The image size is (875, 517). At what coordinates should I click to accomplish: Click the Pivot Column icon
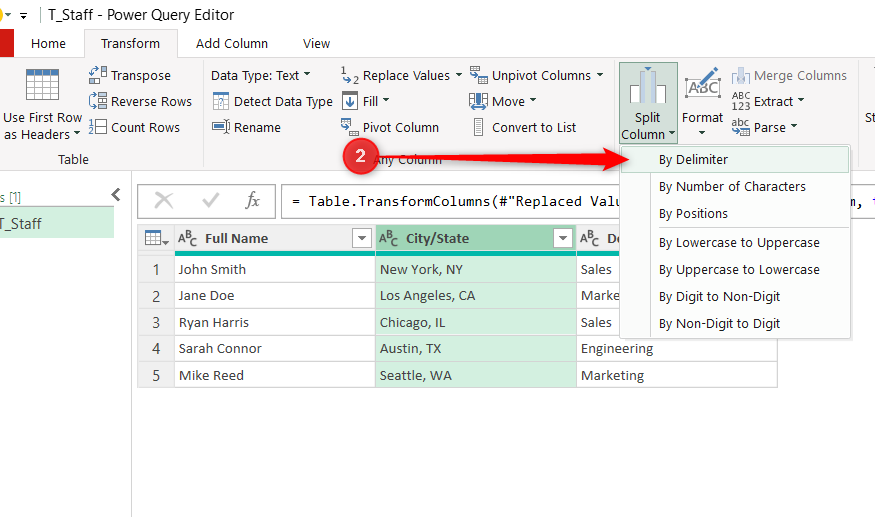coord(349,127)
